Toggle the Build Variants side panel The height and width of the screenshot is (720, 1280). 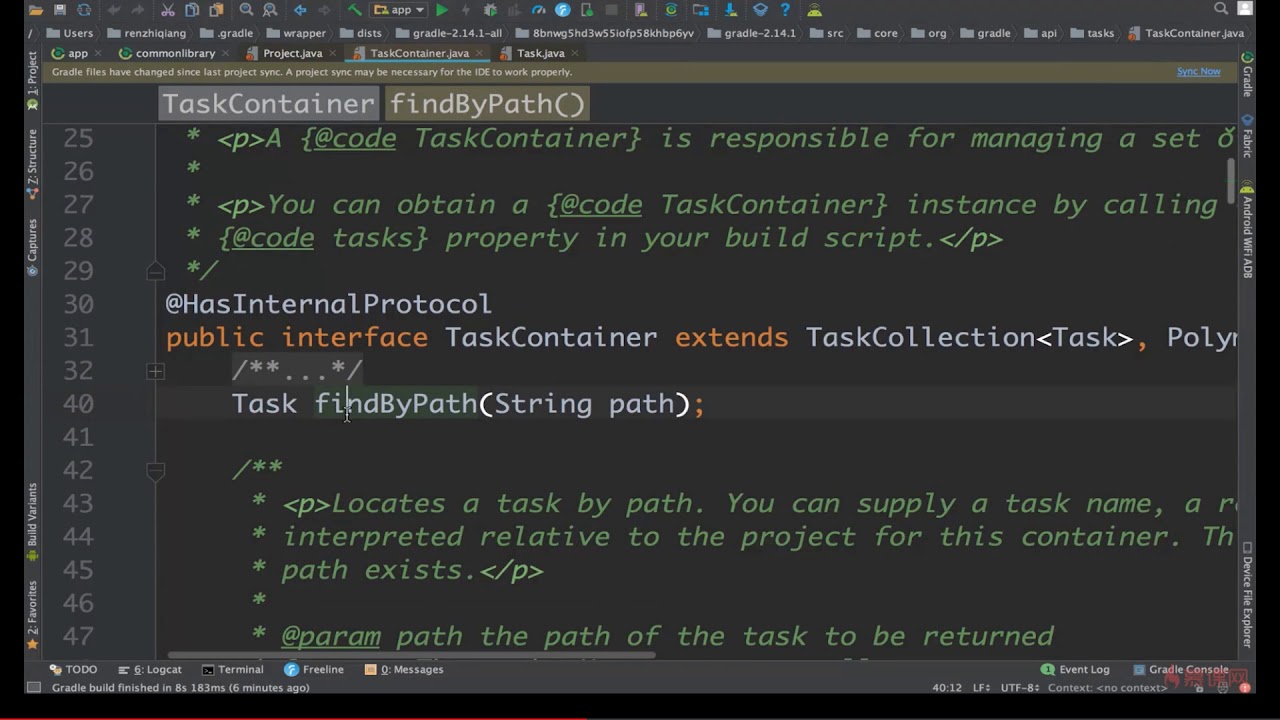tap(32, 522)
